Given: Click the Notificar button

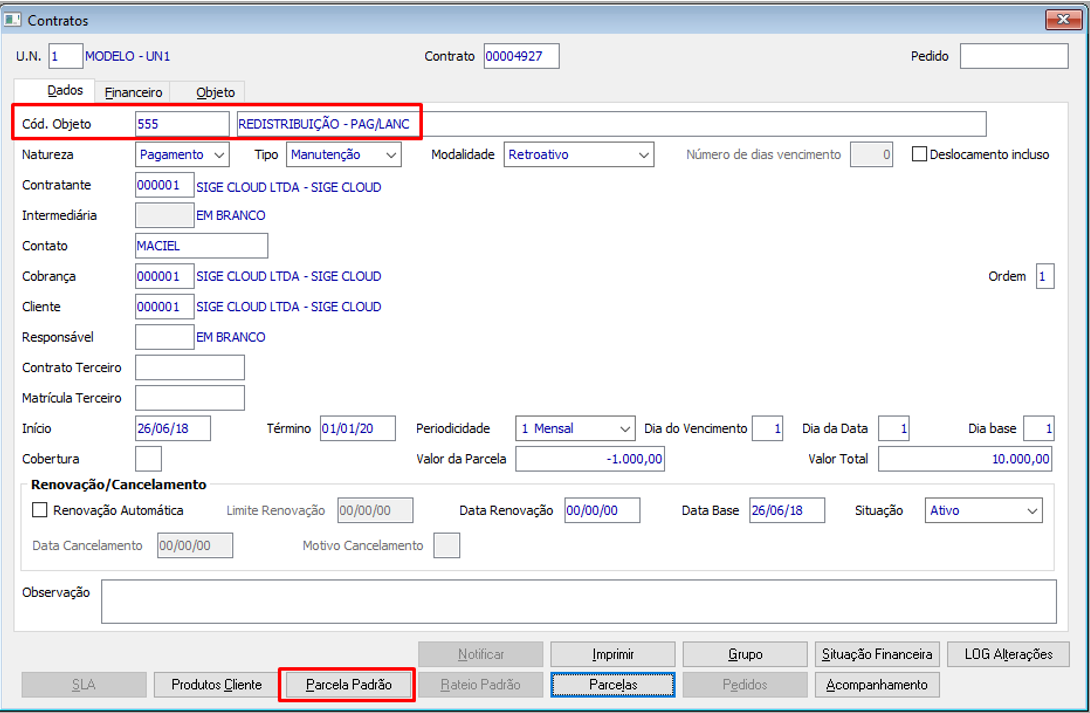Looking at the screenshot, I should (x=480, y=654).
